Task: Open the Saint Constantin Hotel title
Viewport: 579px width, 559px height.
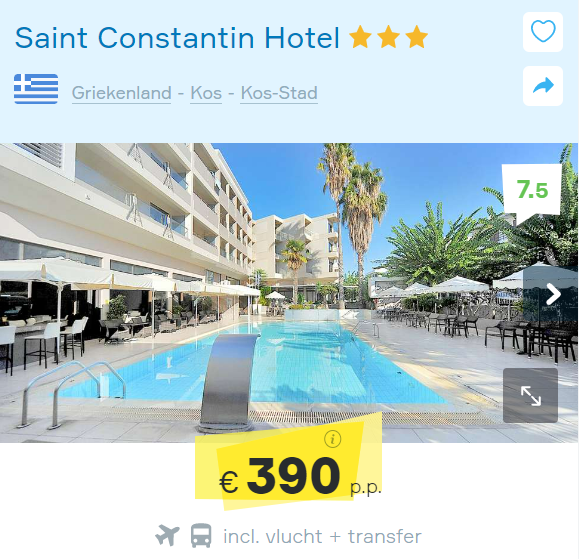Action: tap(177, 38)
